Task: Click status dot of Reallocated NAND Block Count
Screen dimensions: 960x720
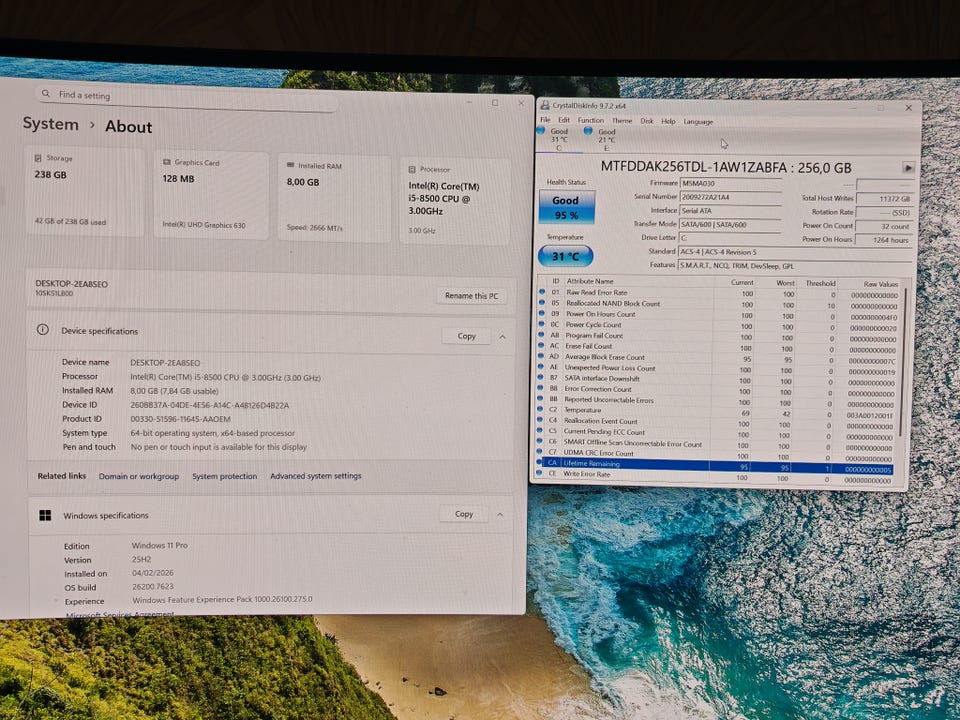Action: (542, 302)
